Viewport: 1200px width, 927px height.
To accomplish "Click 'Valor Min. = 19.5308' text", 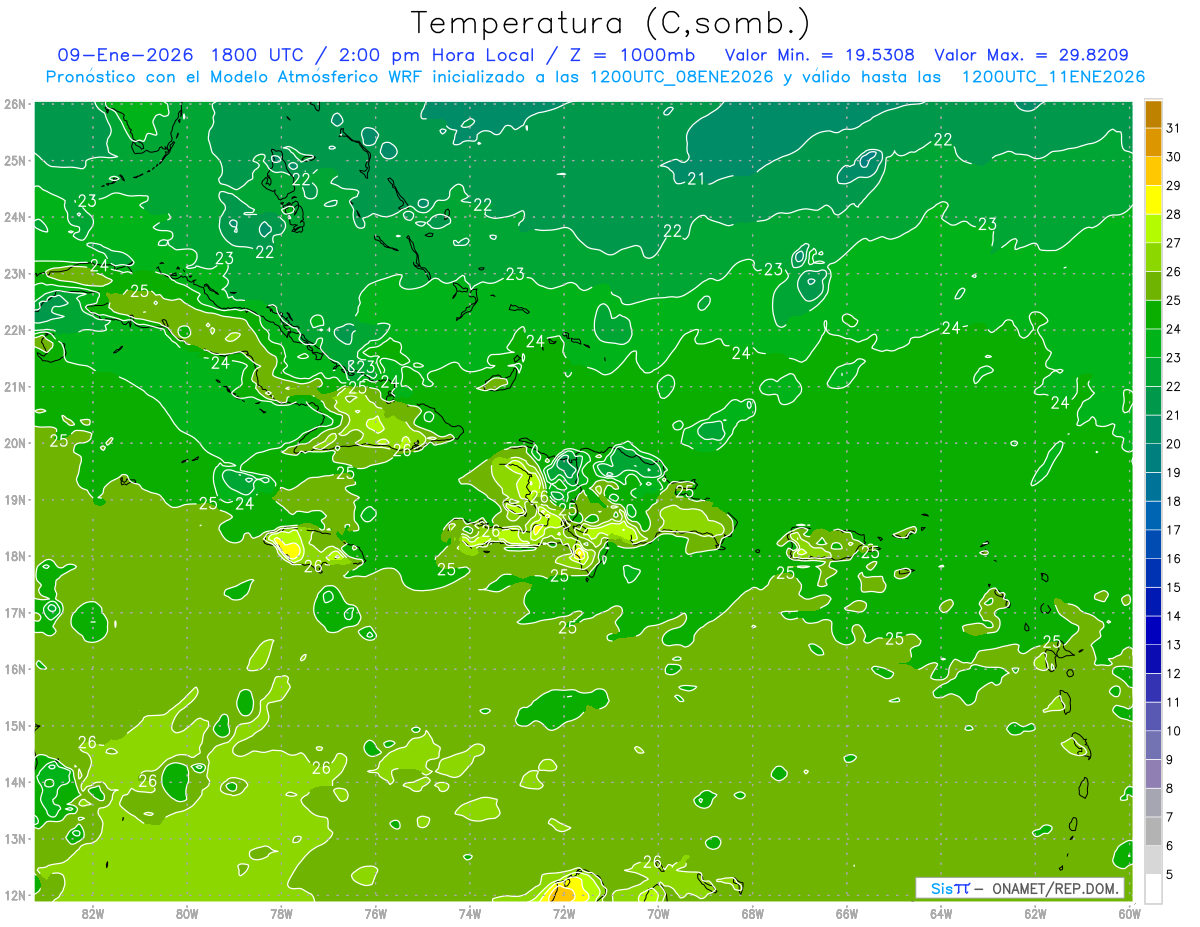I will [x=820, y=55].
